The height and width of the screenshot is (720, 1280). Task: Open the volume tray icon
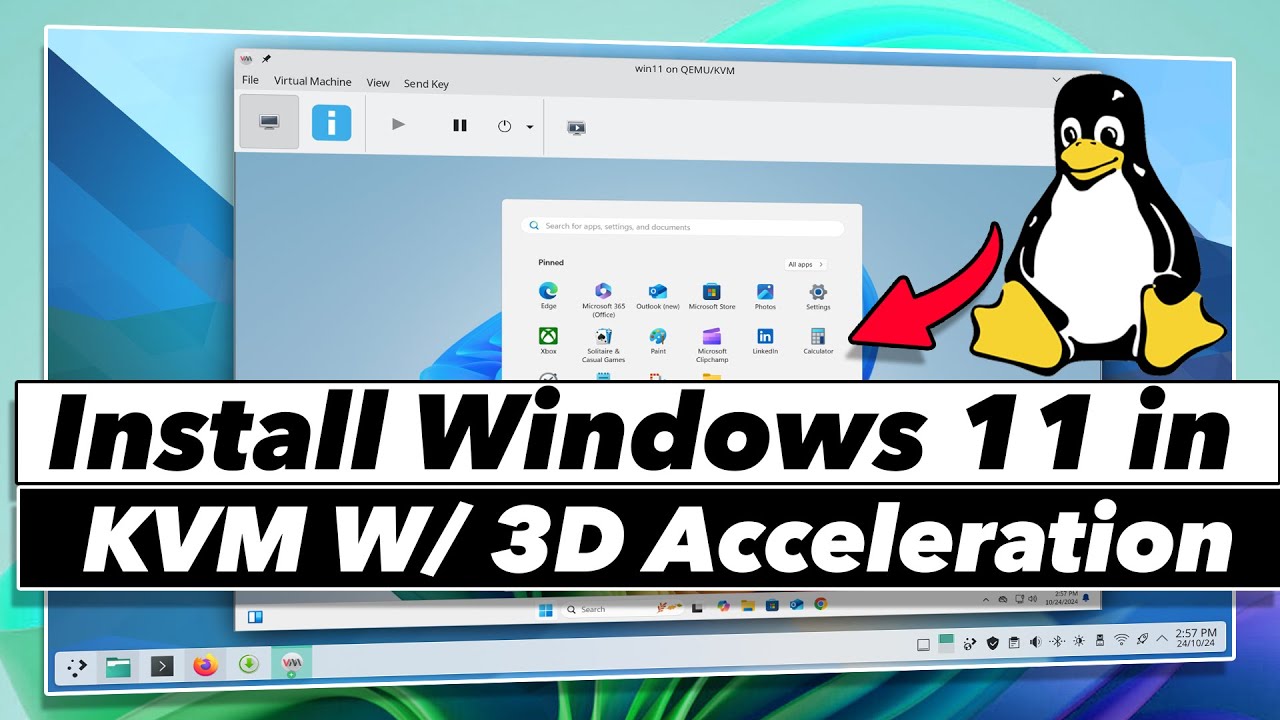(x=1035, y=641)
